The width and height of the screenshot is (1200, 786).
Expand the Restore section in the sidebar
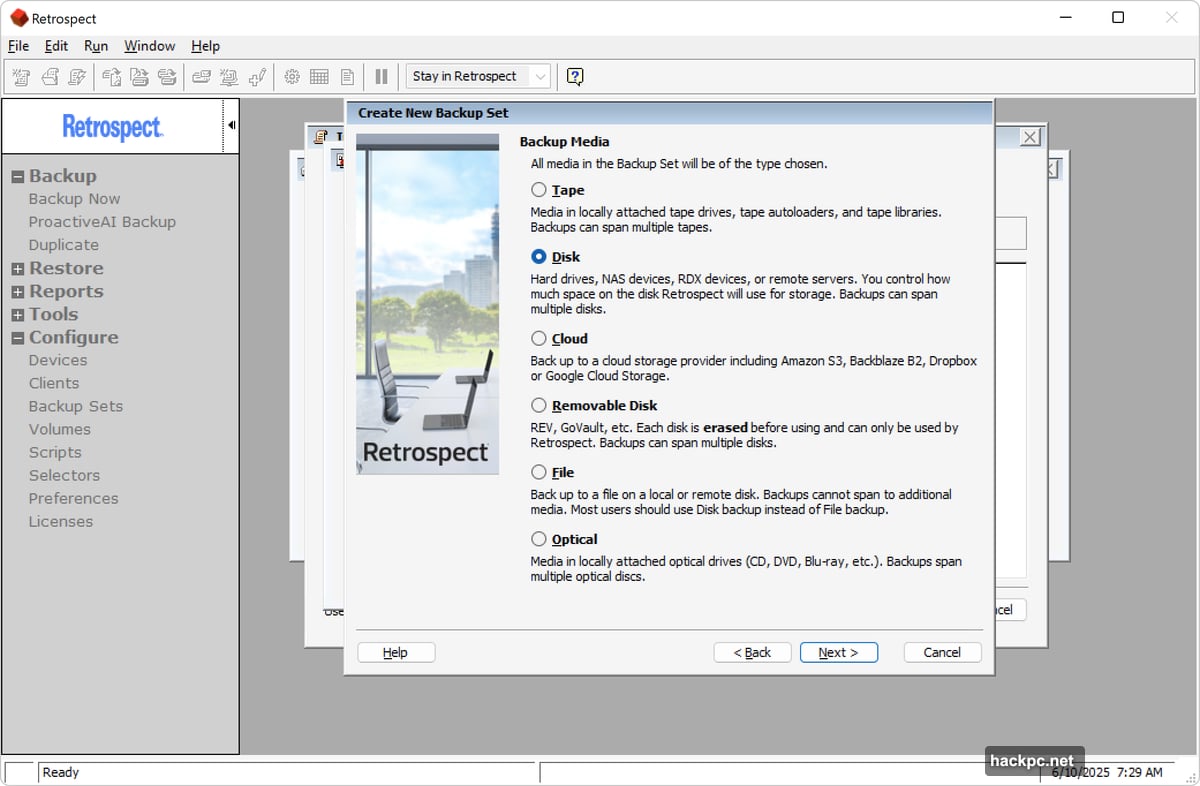pyautogui.click(x=18, y=268)
